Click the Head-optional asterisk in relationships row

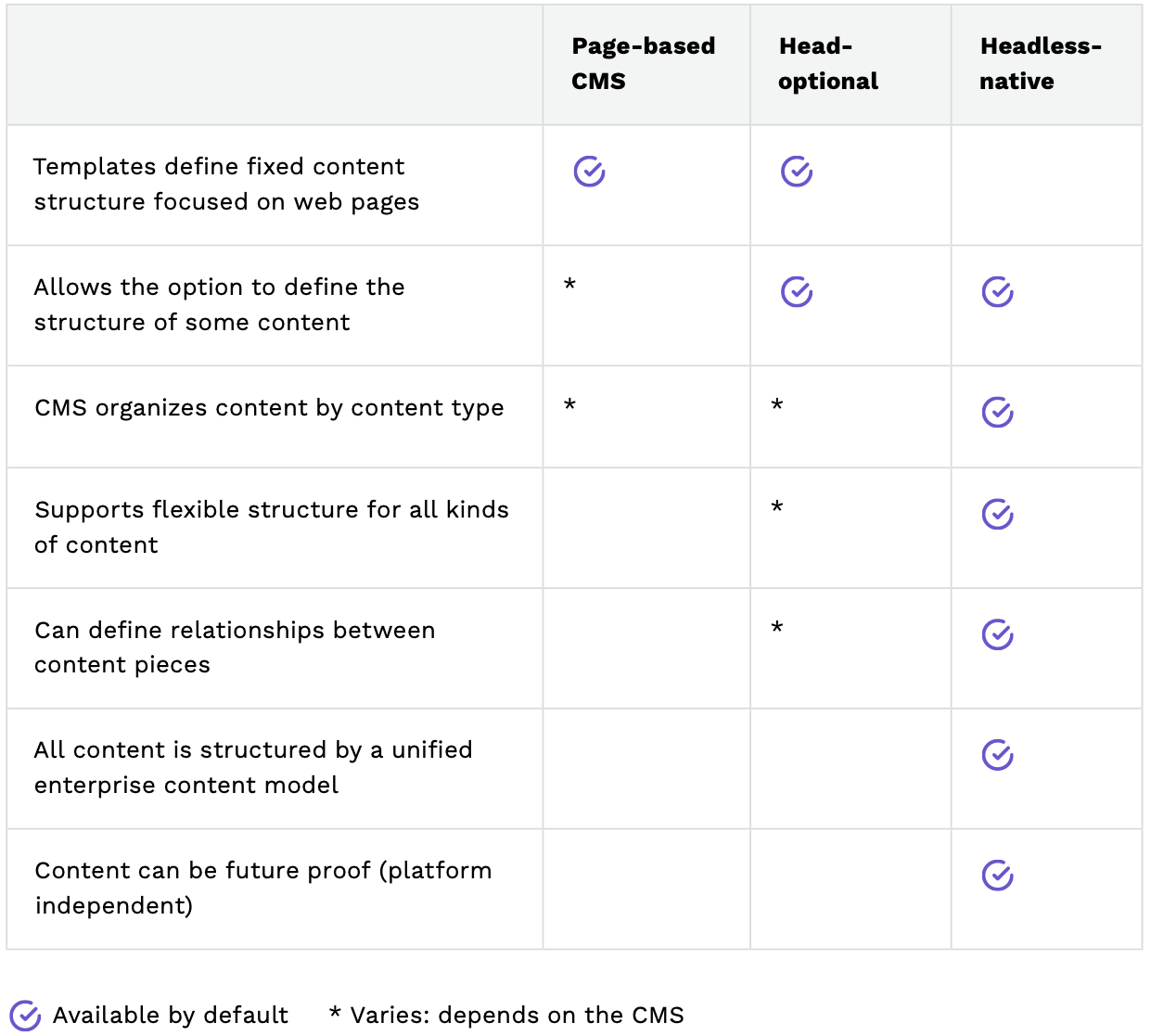point(777,629)
